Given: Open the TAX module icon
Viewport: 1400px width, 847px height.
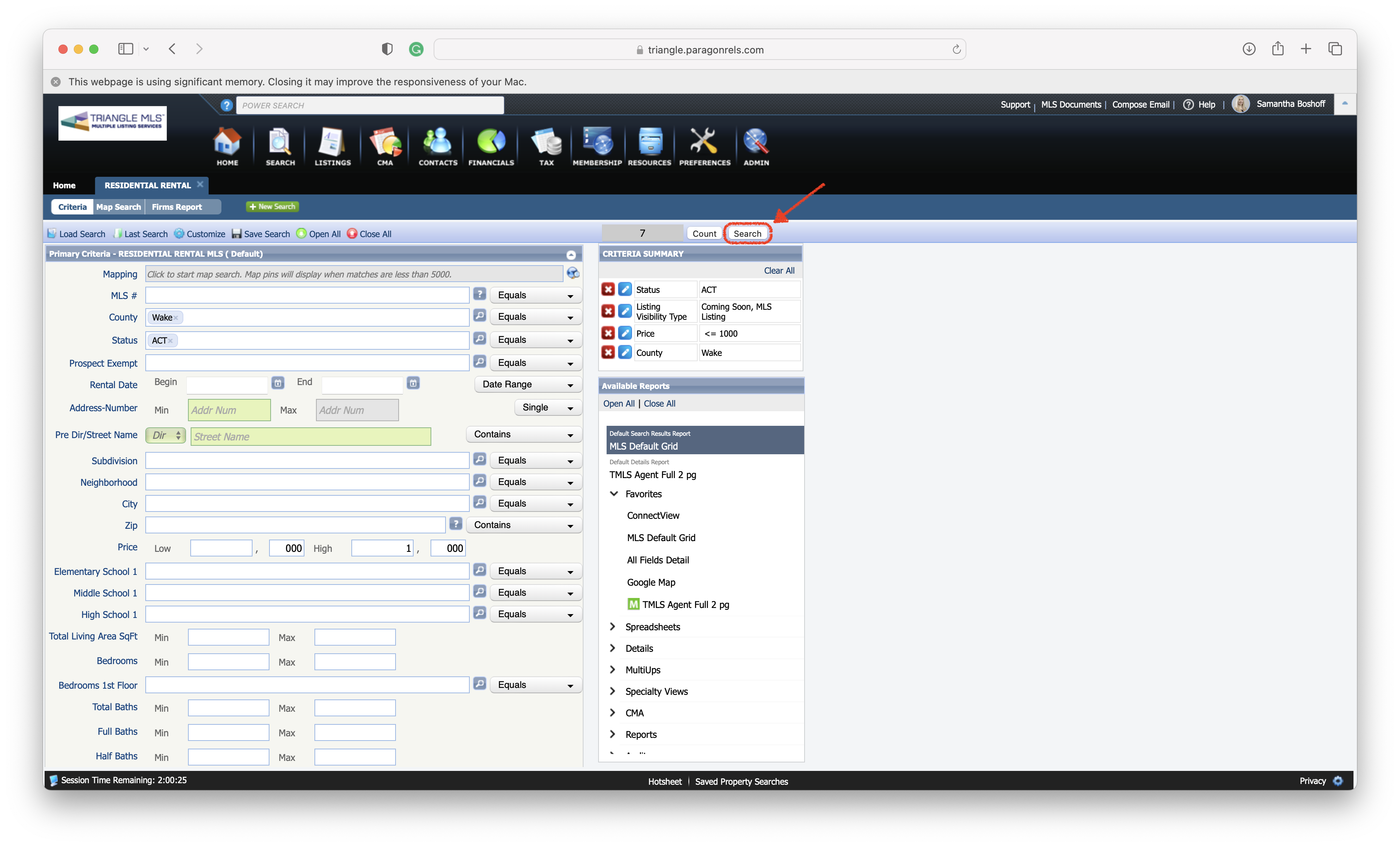Looking at the screenshot, I should coord(546,146).
